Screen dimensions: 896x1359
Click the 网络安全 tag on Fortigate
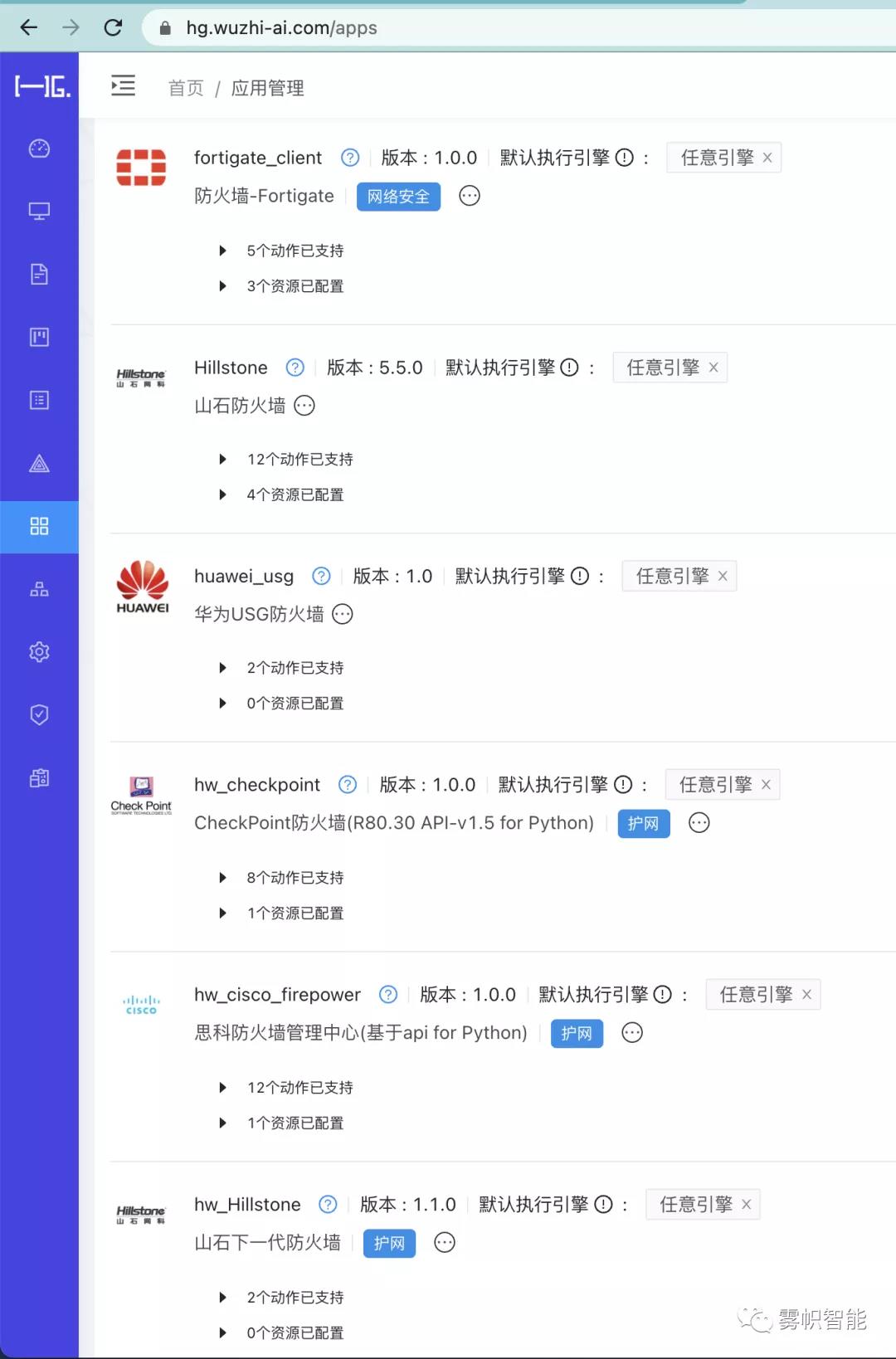(x=398, y=197)
